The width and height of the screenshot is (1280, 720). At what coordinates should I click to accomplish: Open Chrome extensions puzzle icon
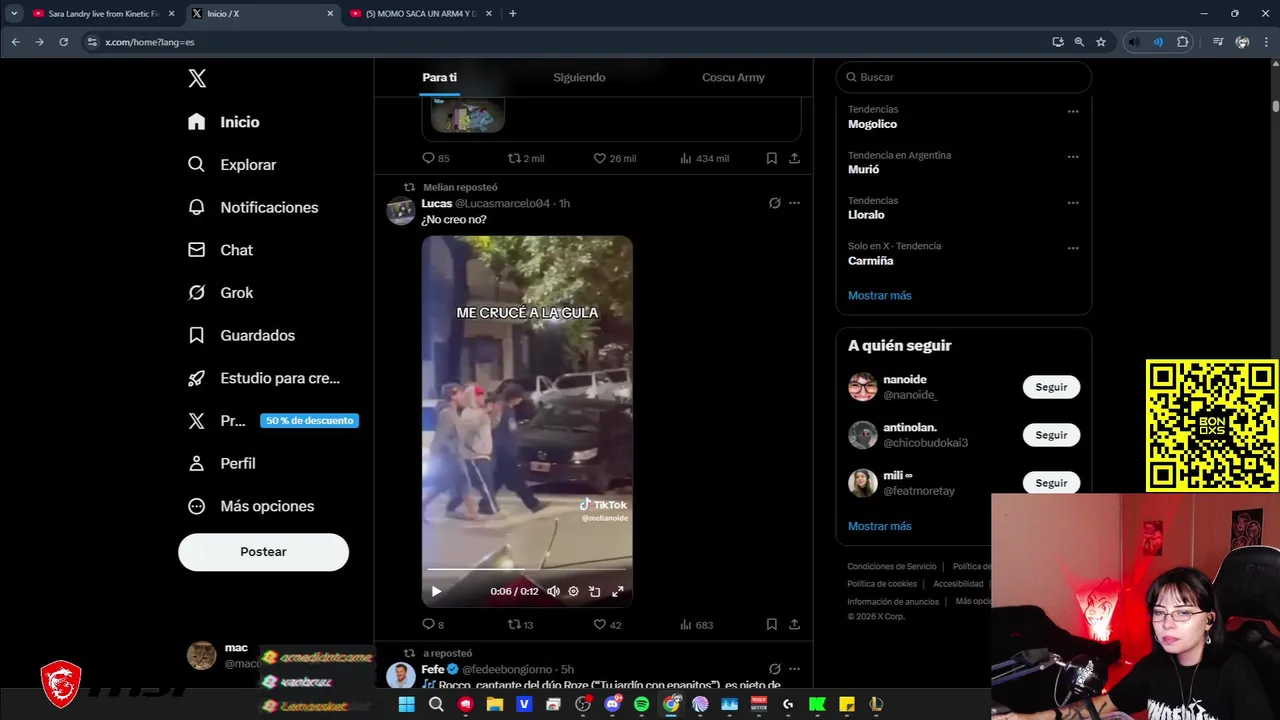pos(1183,42)
